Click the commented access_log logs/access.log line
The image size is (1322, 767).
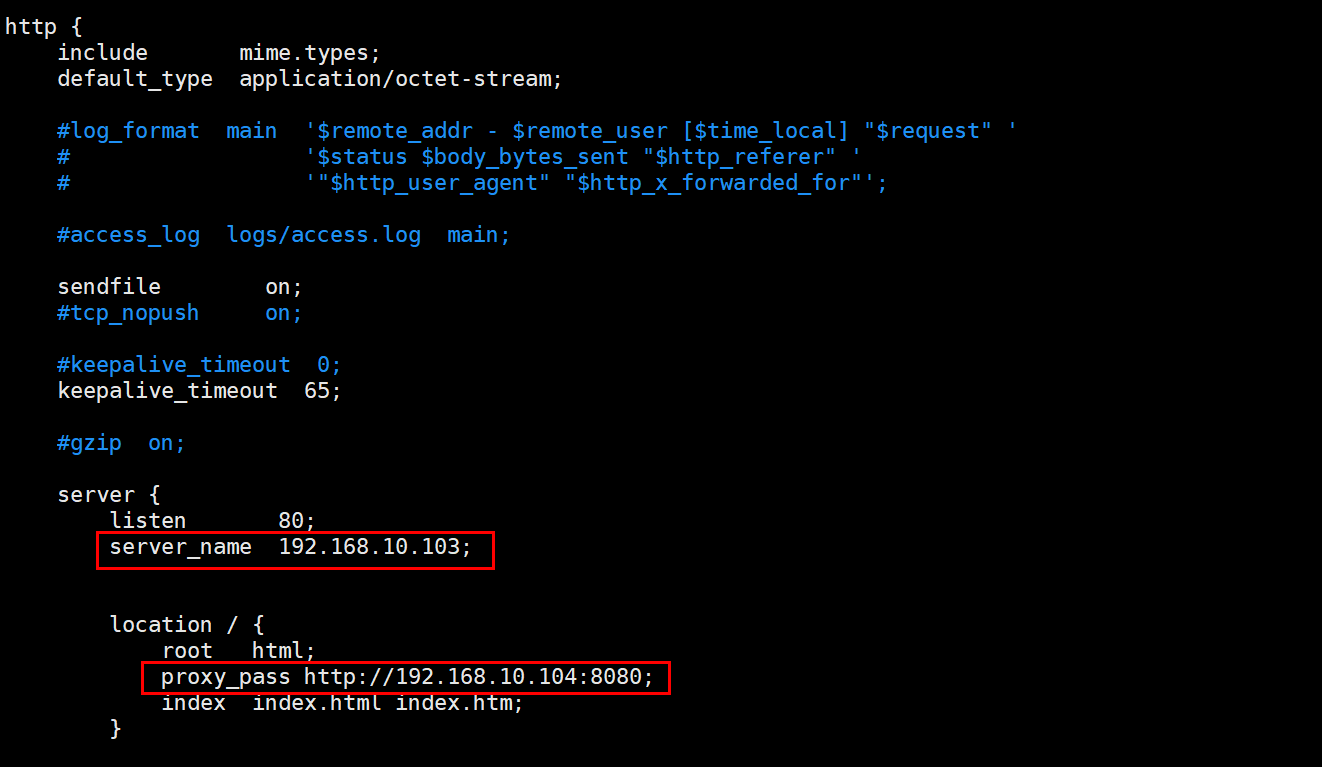tap(284, 235)
